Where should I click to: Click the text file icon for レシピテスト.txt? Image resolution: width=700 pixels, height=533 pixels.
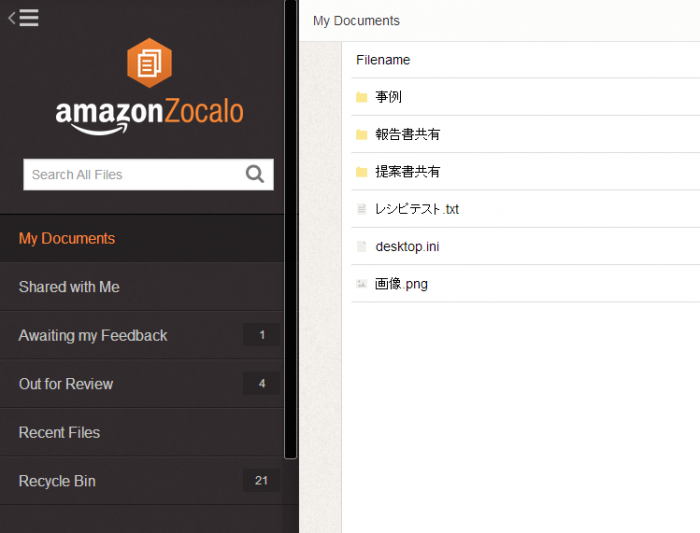[x=362, y=209]
